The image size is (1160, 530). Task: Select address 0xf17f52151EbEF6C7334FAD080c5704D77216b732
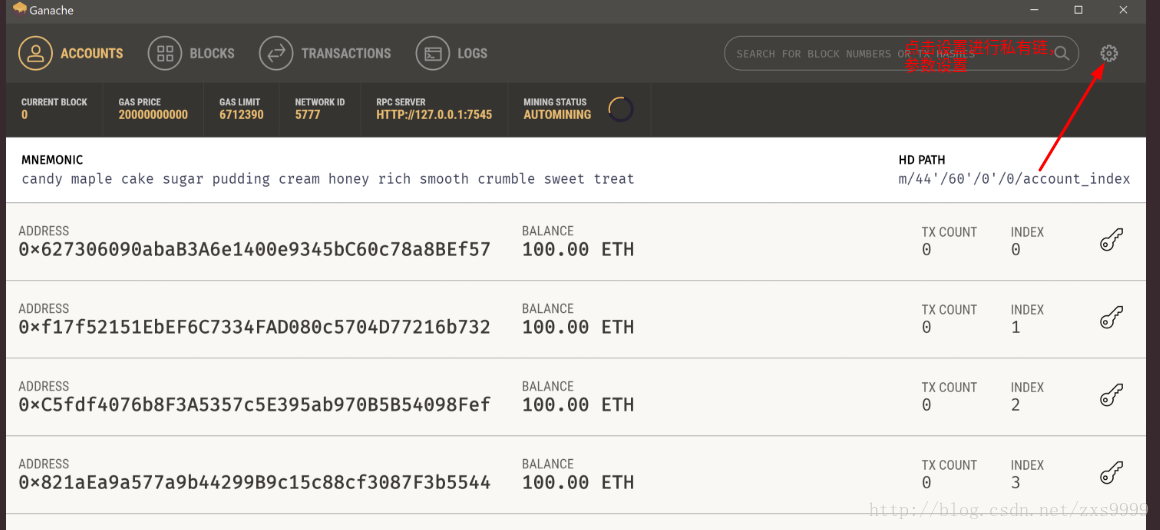point(254,327)
